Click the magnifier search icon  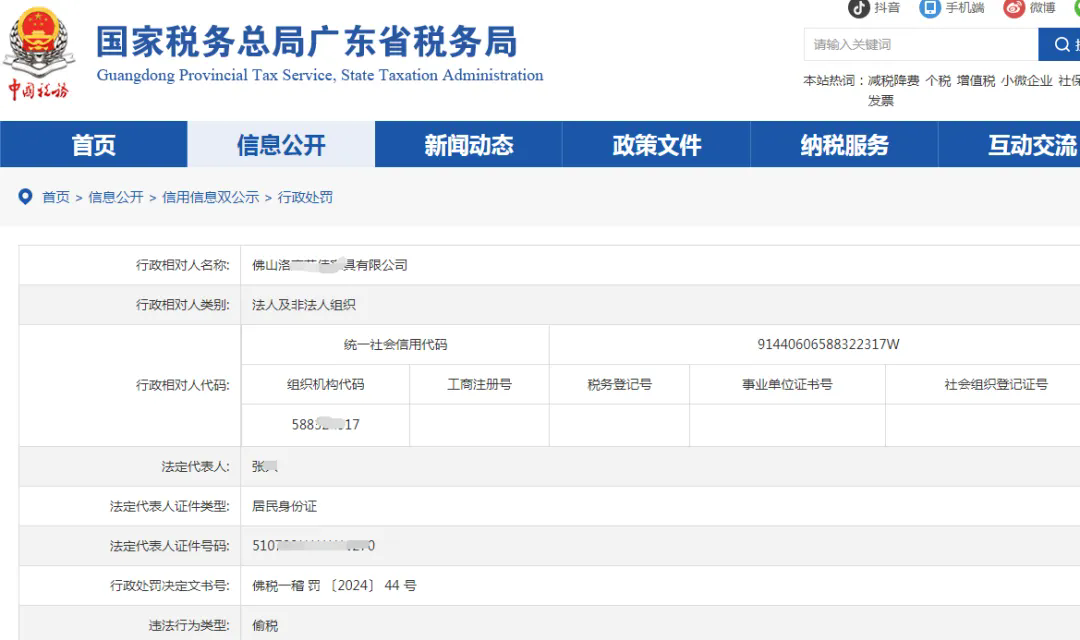coord(1062,45)
